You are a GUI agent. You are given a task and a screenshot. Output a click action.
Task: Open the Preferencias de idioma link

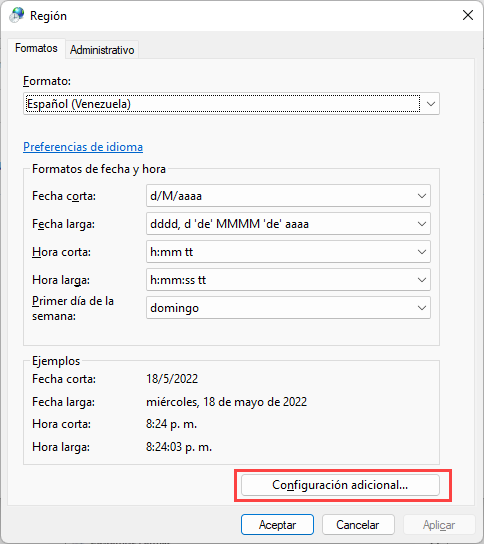point(83,147)
